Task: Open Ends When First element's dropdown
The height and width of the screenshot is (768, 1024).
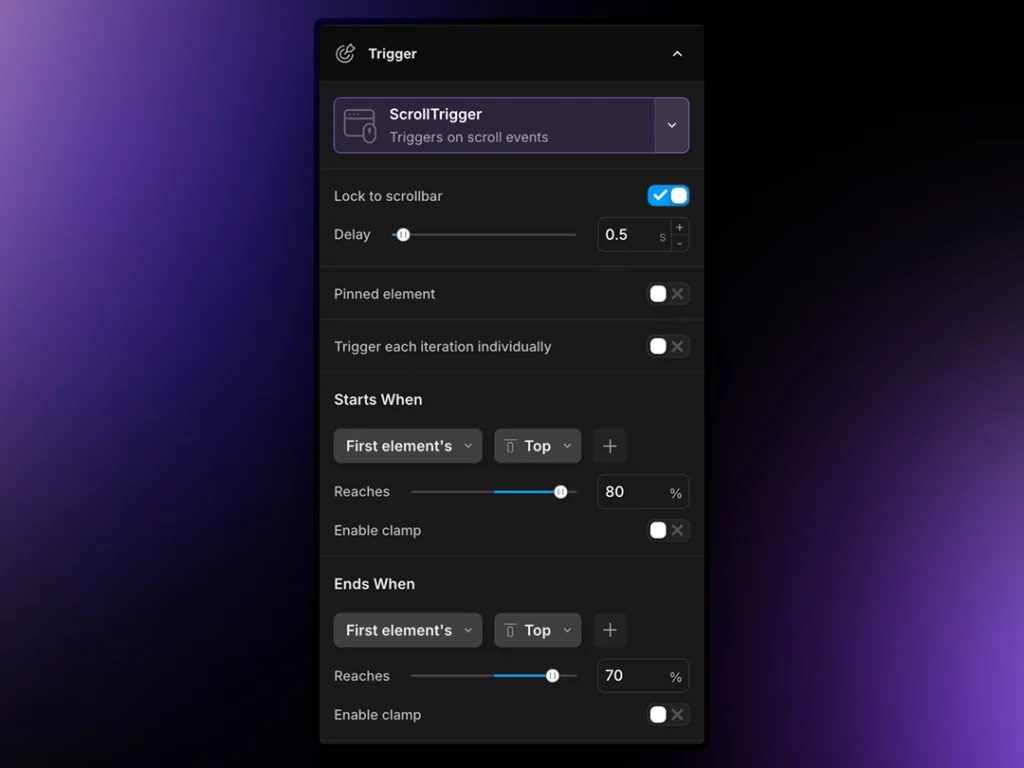Action: coord(408,630)
